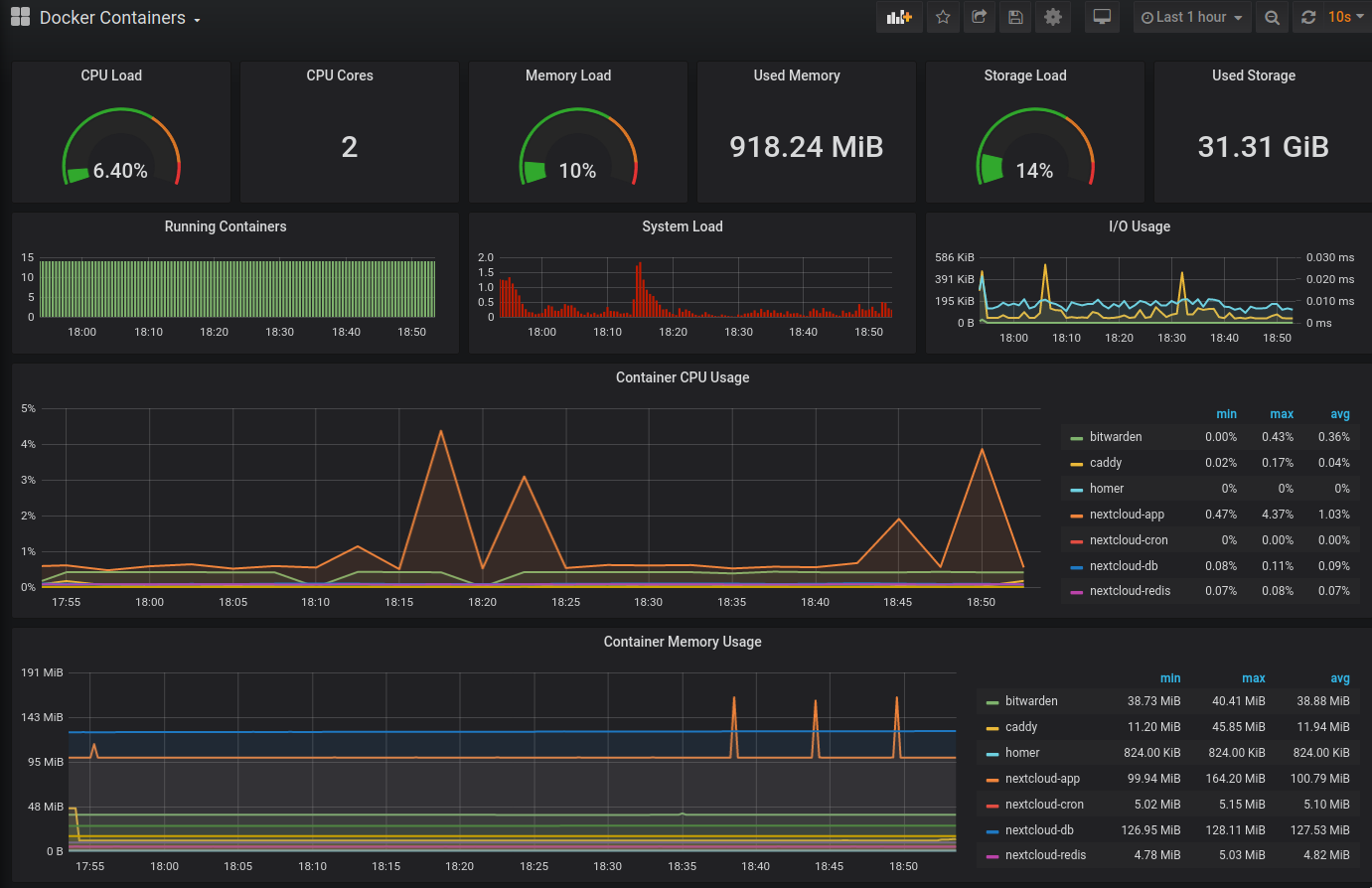Screen dimensions: 1372x888
Task: Toggle caddy series in memory legend
Action: (x=1021, y=727)
